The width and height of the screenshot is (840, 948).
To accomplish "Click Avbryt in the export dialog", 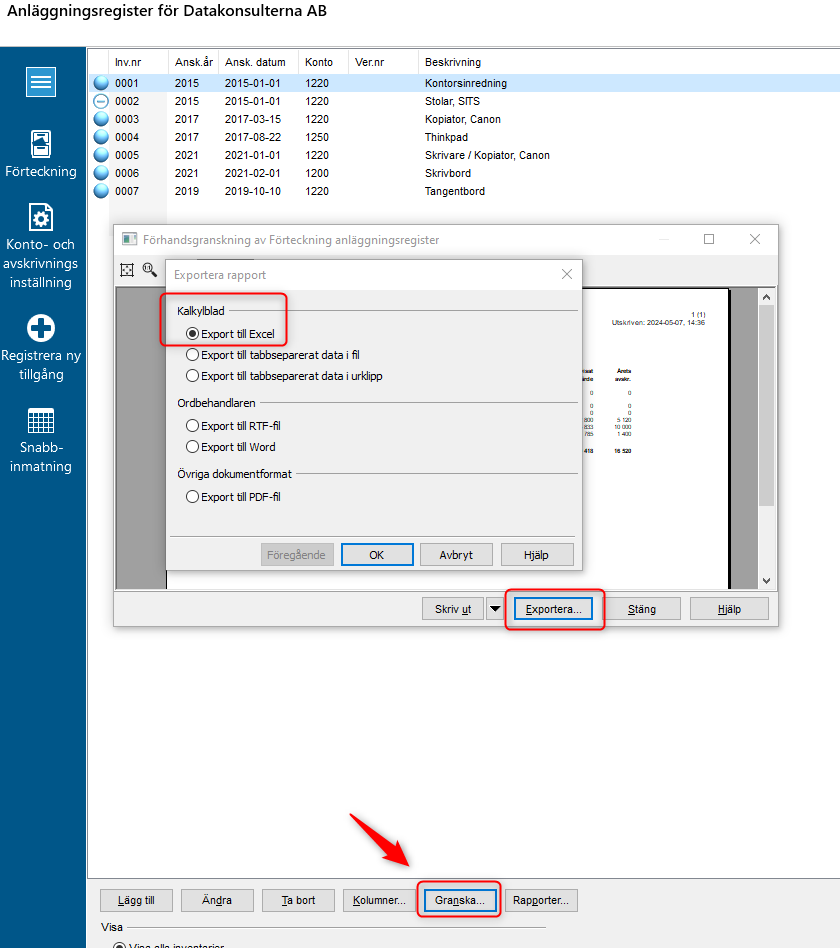I will tap(456, 555).
